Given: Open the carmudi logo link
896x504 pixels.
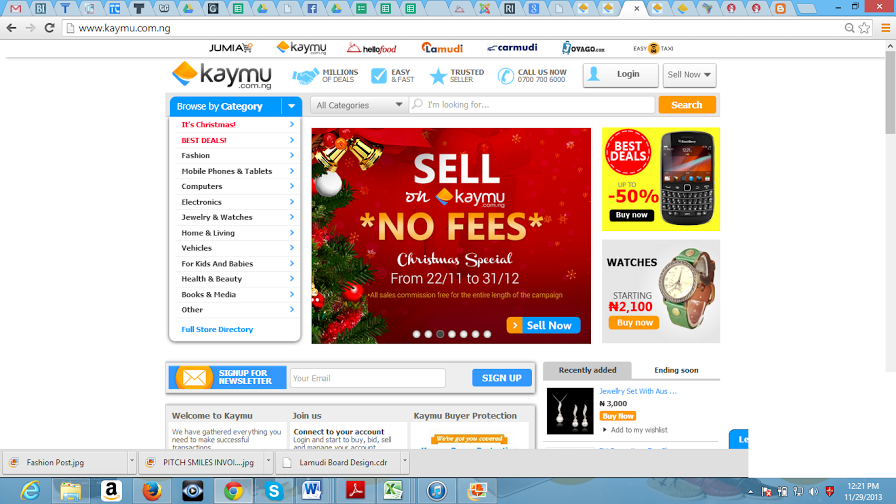Looking at the screenshot, I should coord(512,48).
